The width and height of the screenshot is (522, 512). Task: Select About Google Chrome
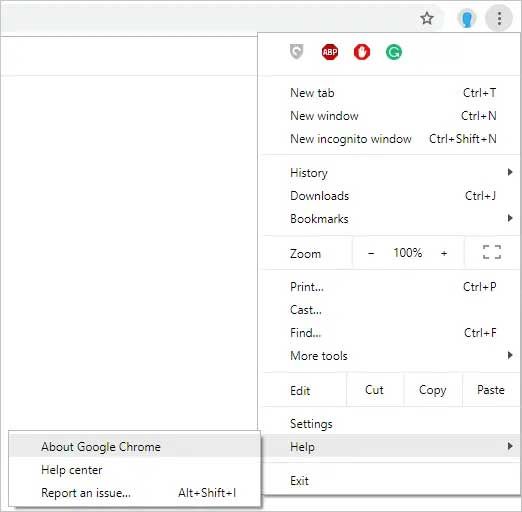[134, 447]
